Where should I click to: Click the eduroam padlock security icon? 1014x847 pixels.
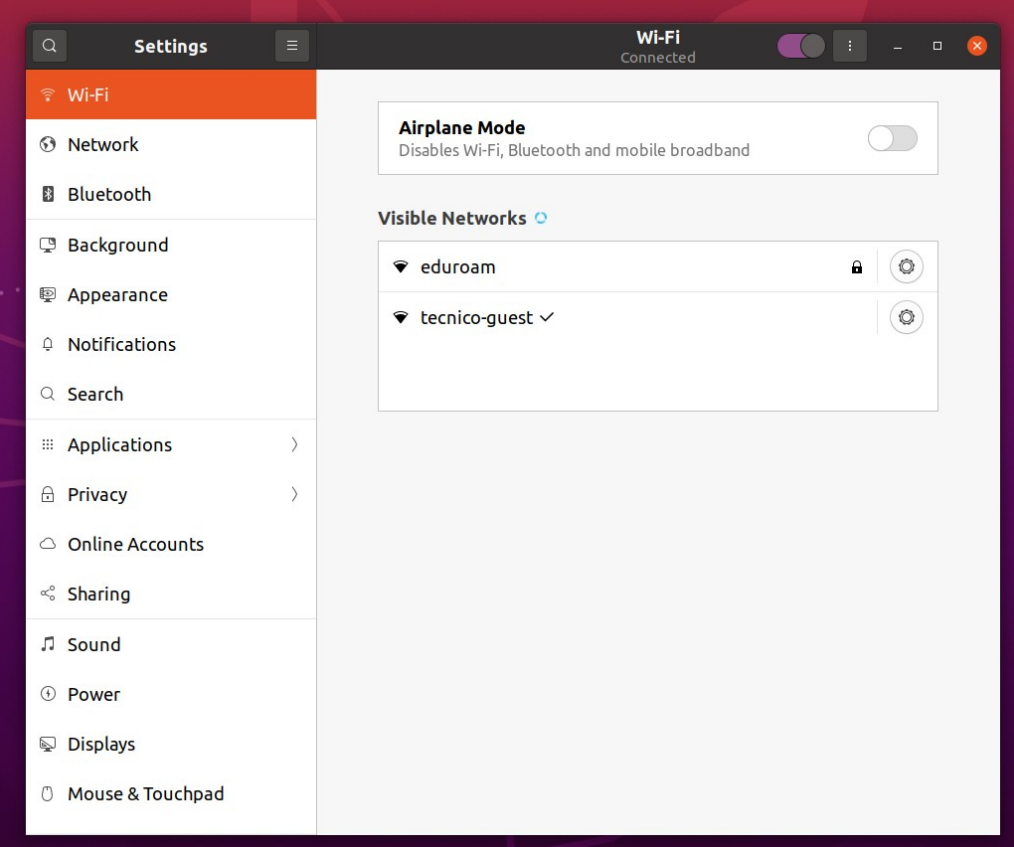point(857,267)
